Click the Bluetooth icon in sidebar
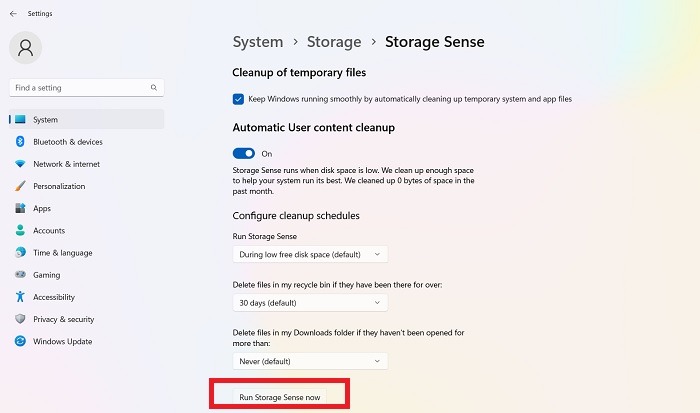This screenshot has height=413, width=700. 20,142
